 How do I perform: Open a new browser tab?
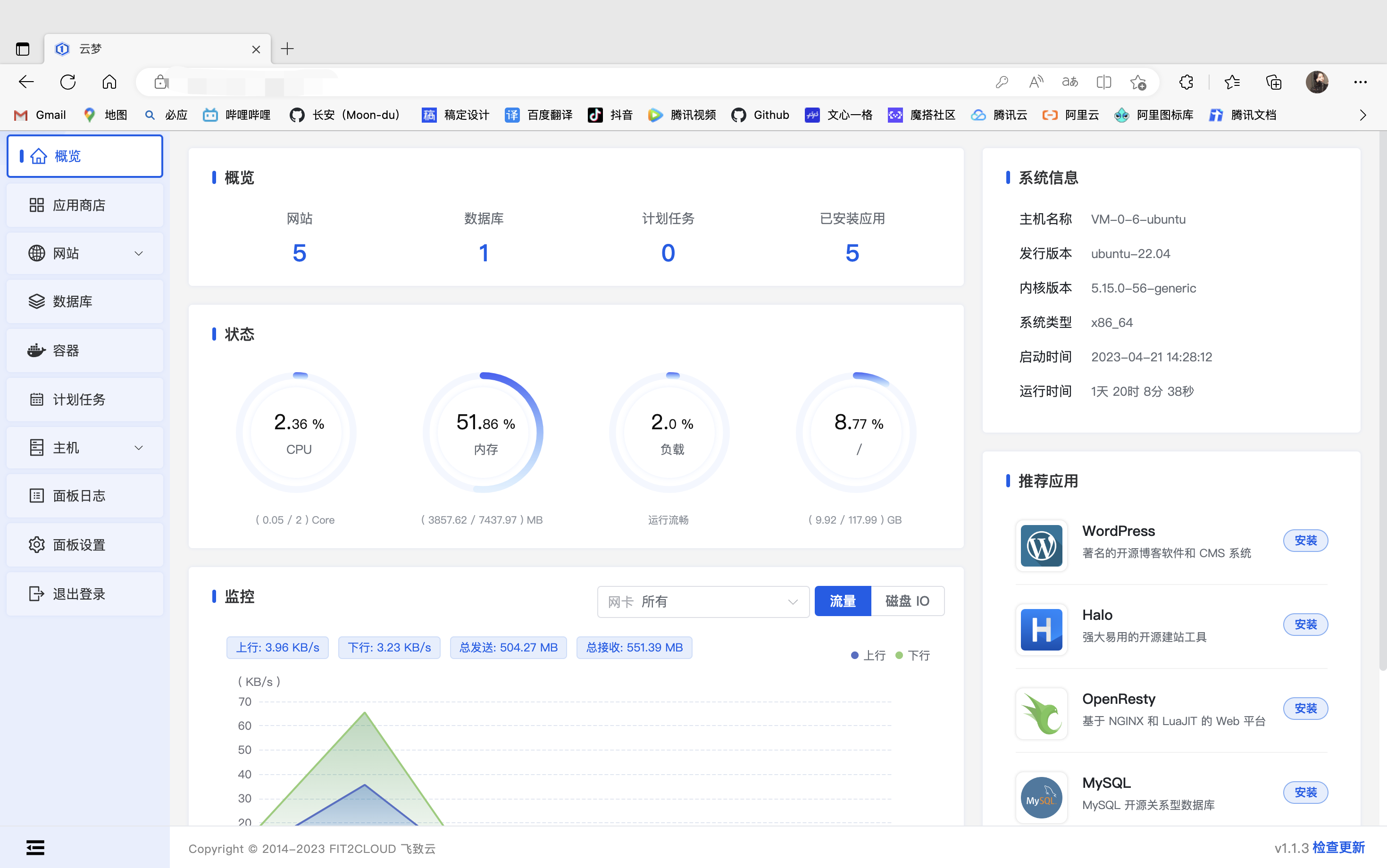[x=287, y=49]
